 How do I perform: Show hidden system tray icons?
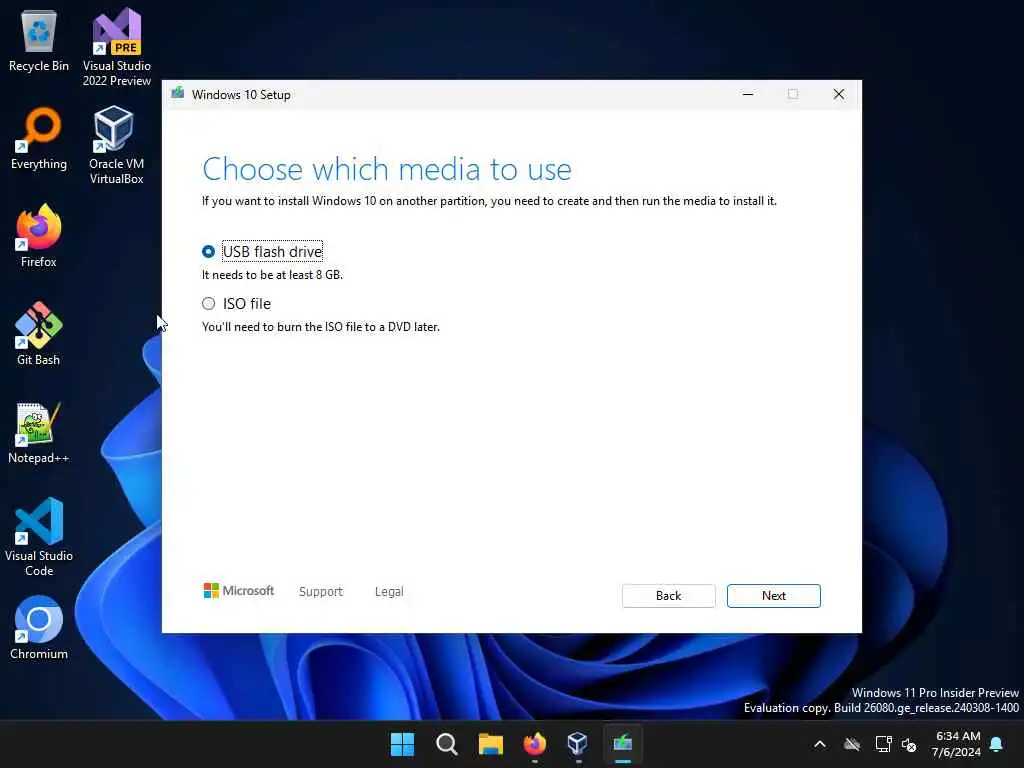point(820,744)
